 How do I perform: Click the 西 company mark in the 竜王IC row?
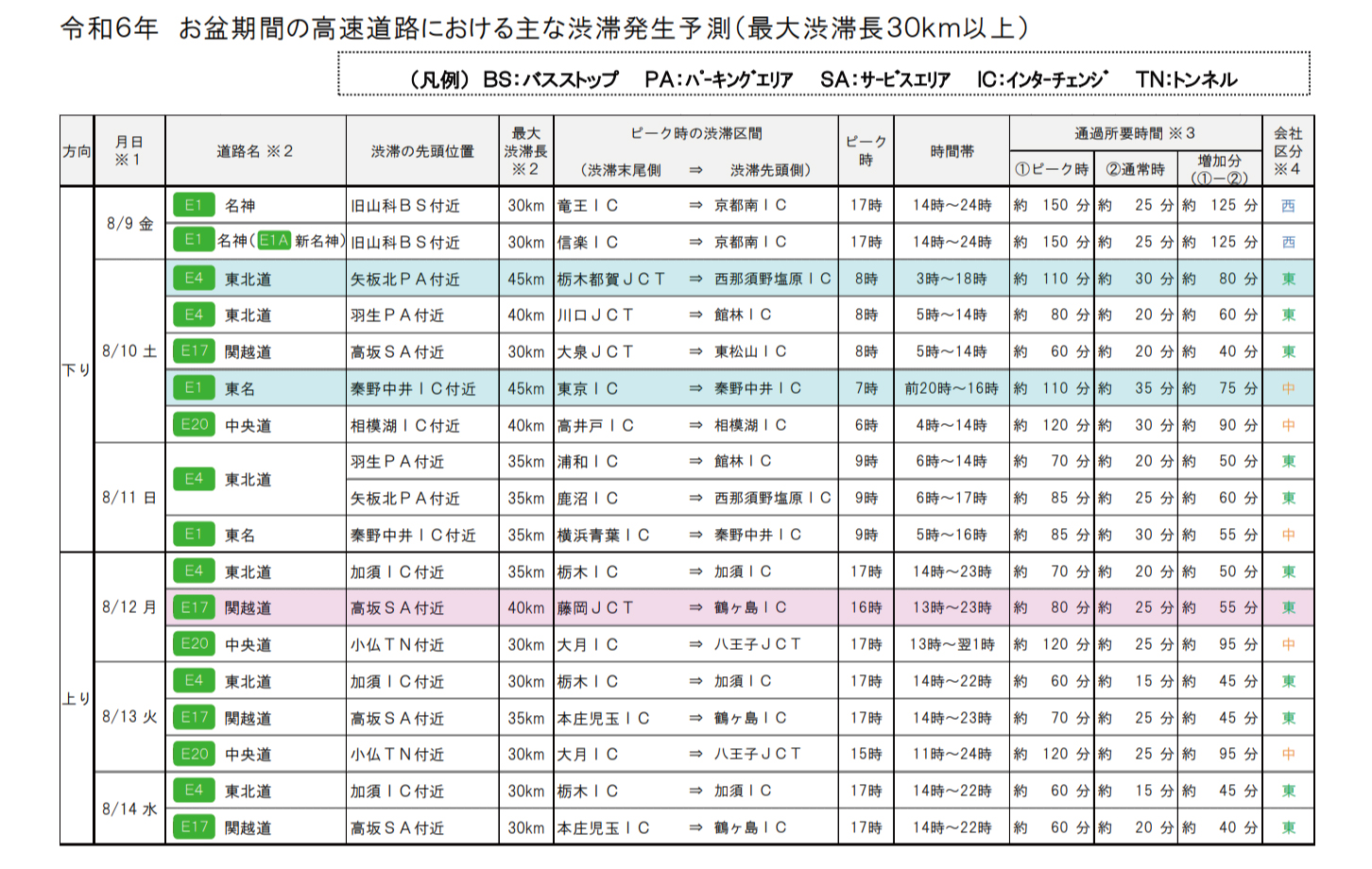[x=1288, y=205]
